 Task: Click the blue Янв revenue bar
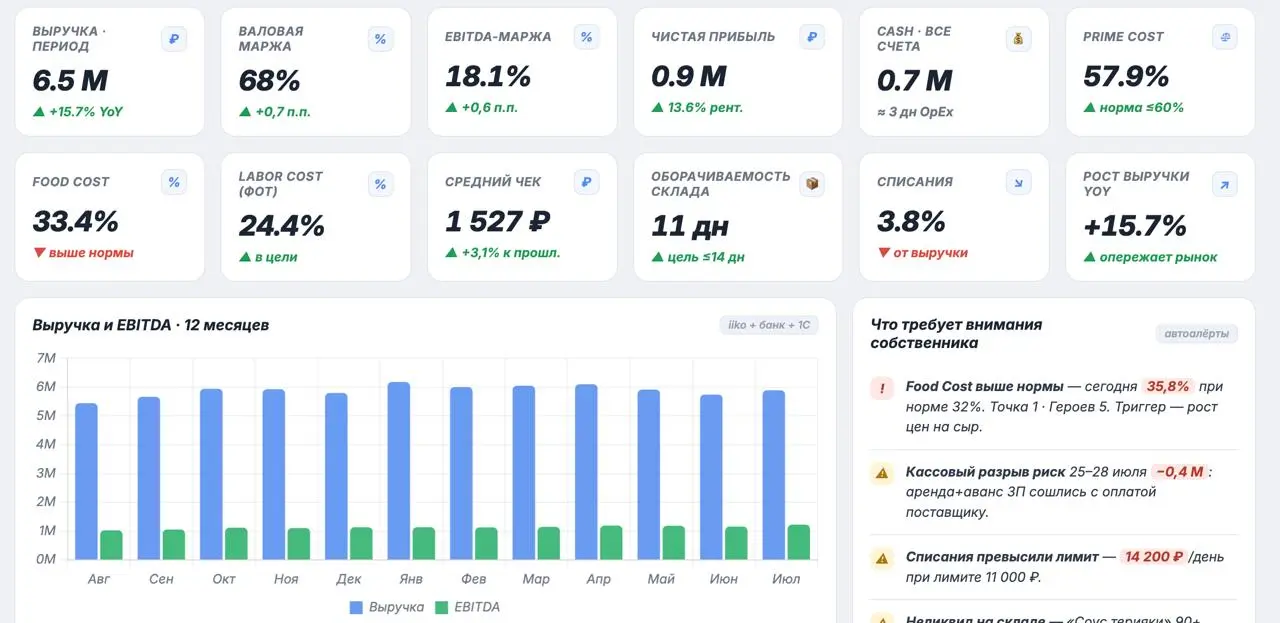point(398,471)
